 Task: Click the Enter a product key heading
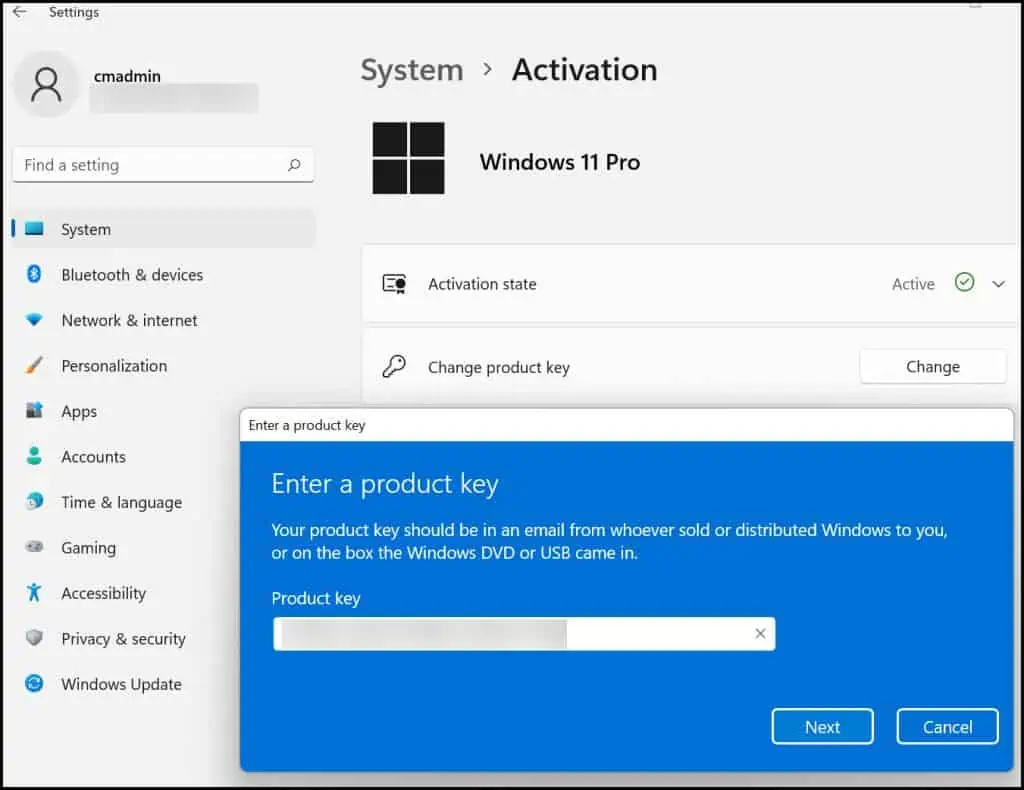[385, 484]
